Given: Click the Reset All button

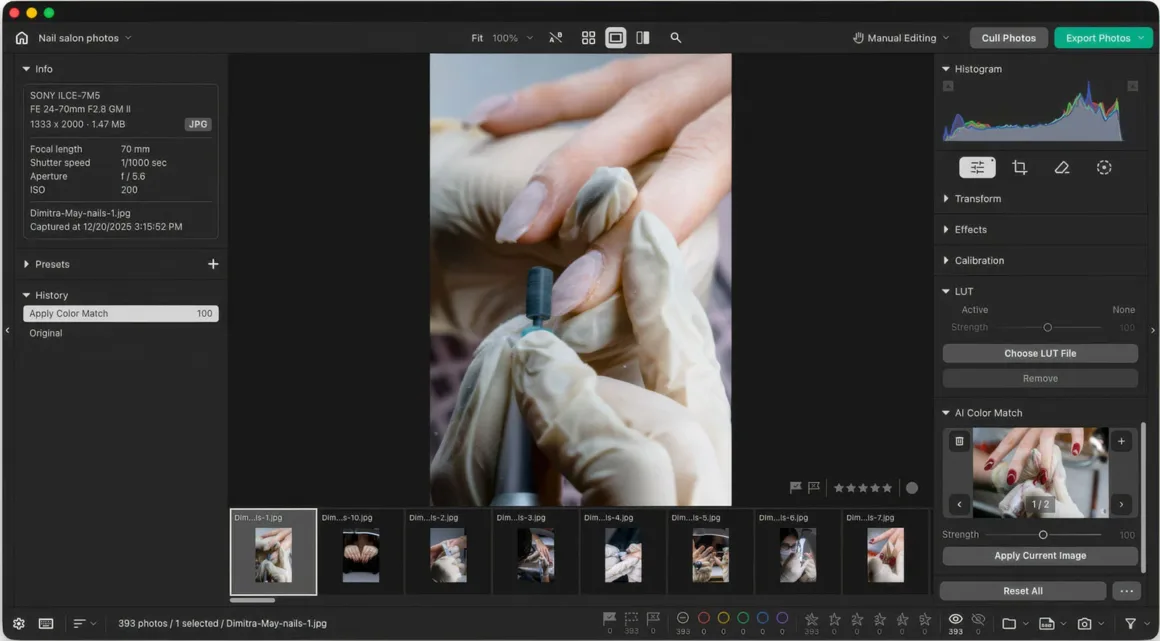Looking at the screenshot, I should coord(1023,591).
